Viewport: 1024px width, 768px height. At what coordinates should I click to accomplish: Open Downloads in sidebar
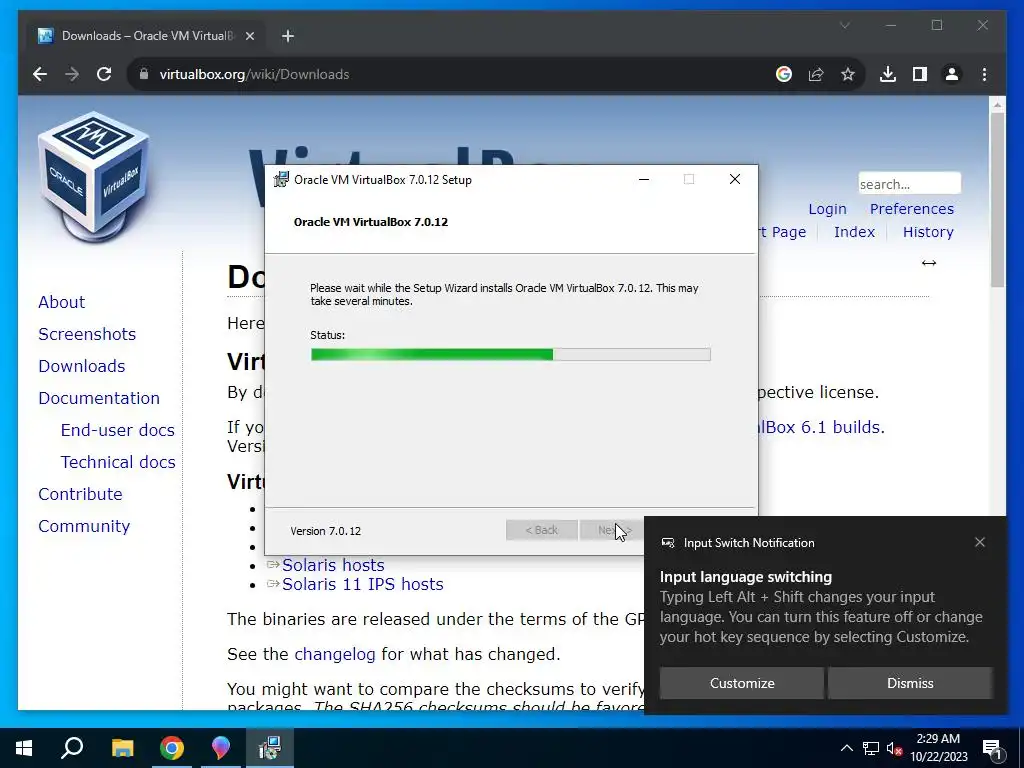(82, 366)
